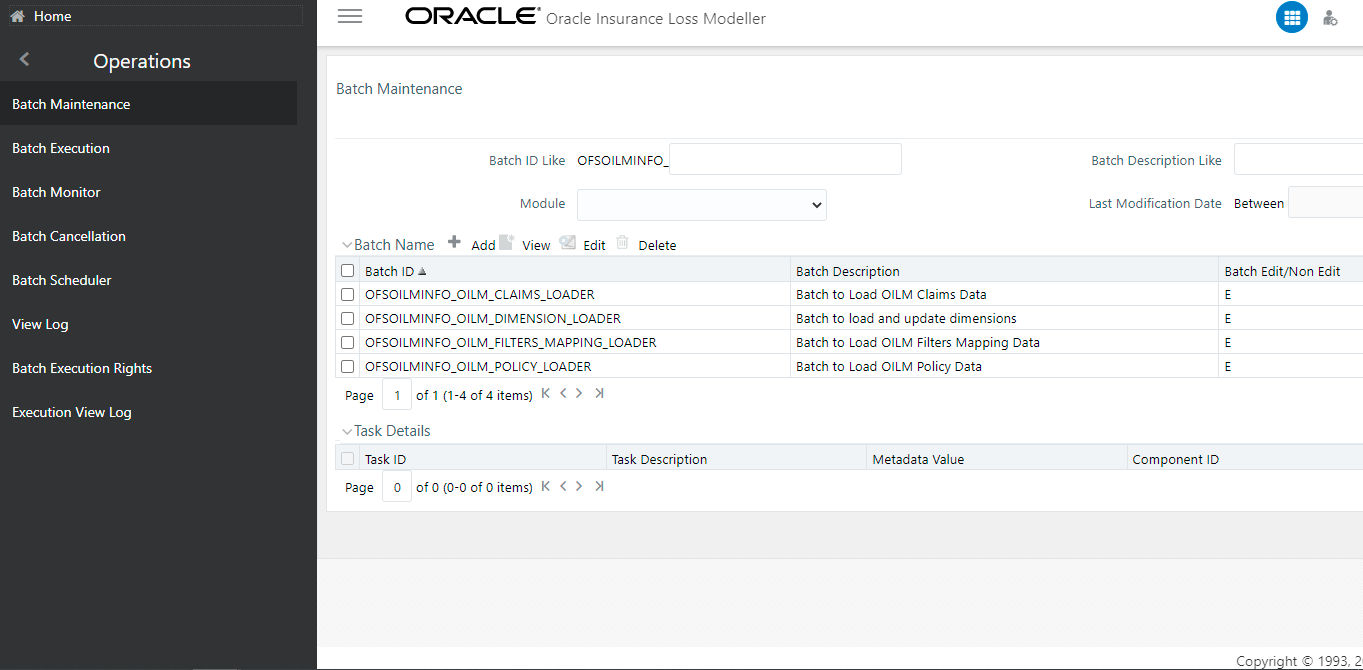This screenshot has height=670, width=1363.
Task: Click OFSOILMINFO_OILM_CLAIMS_LOADER batch ID text
Action: click(480, 295)
